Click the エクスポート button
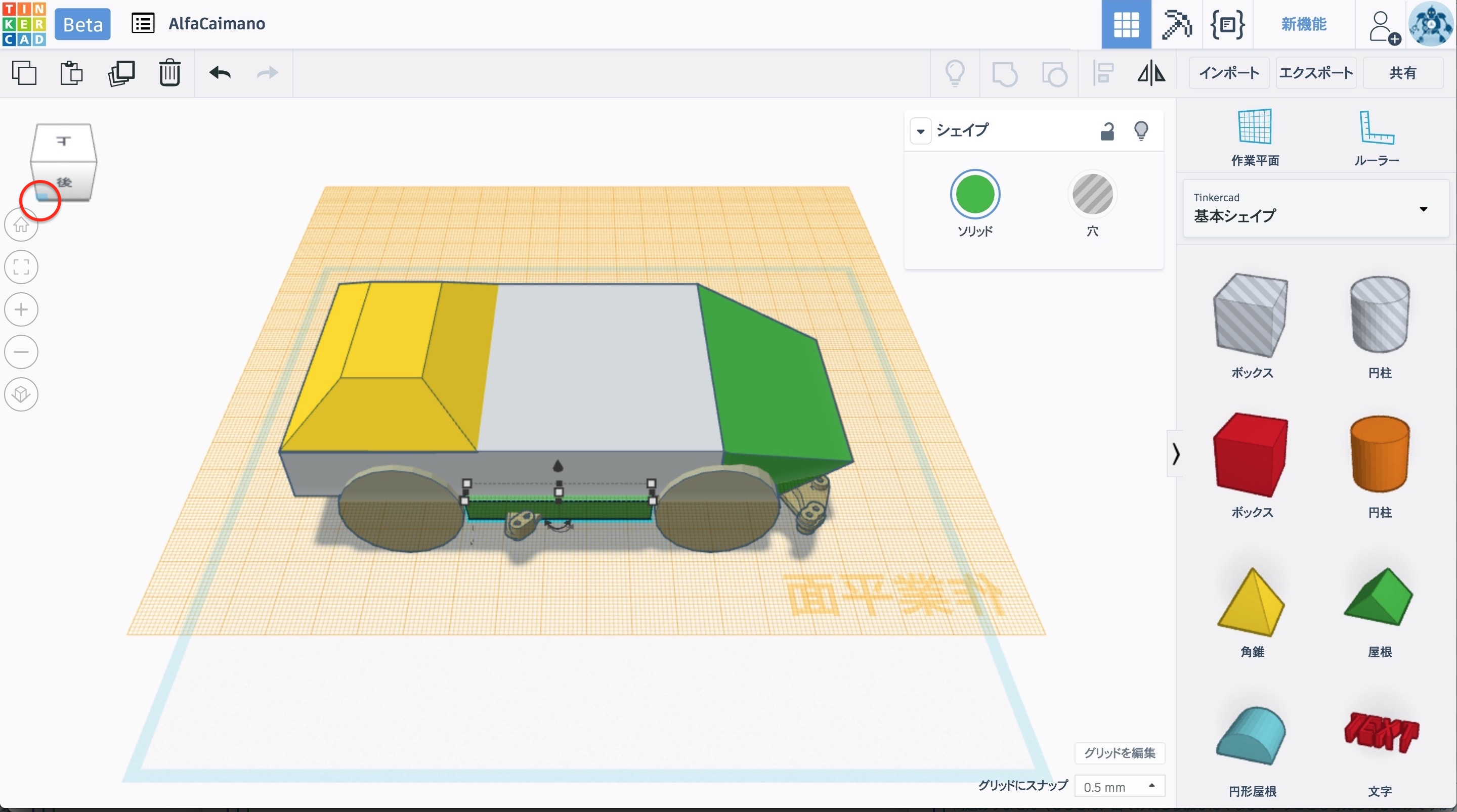 [x=1315, y=73]
